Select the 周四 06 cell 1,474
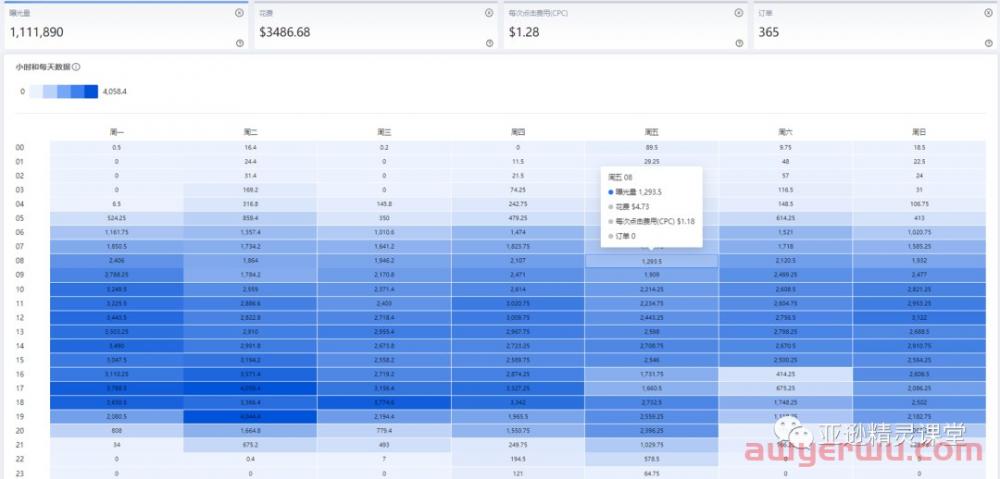Screen dimensions: 1000x479 (x=518, y=233)
